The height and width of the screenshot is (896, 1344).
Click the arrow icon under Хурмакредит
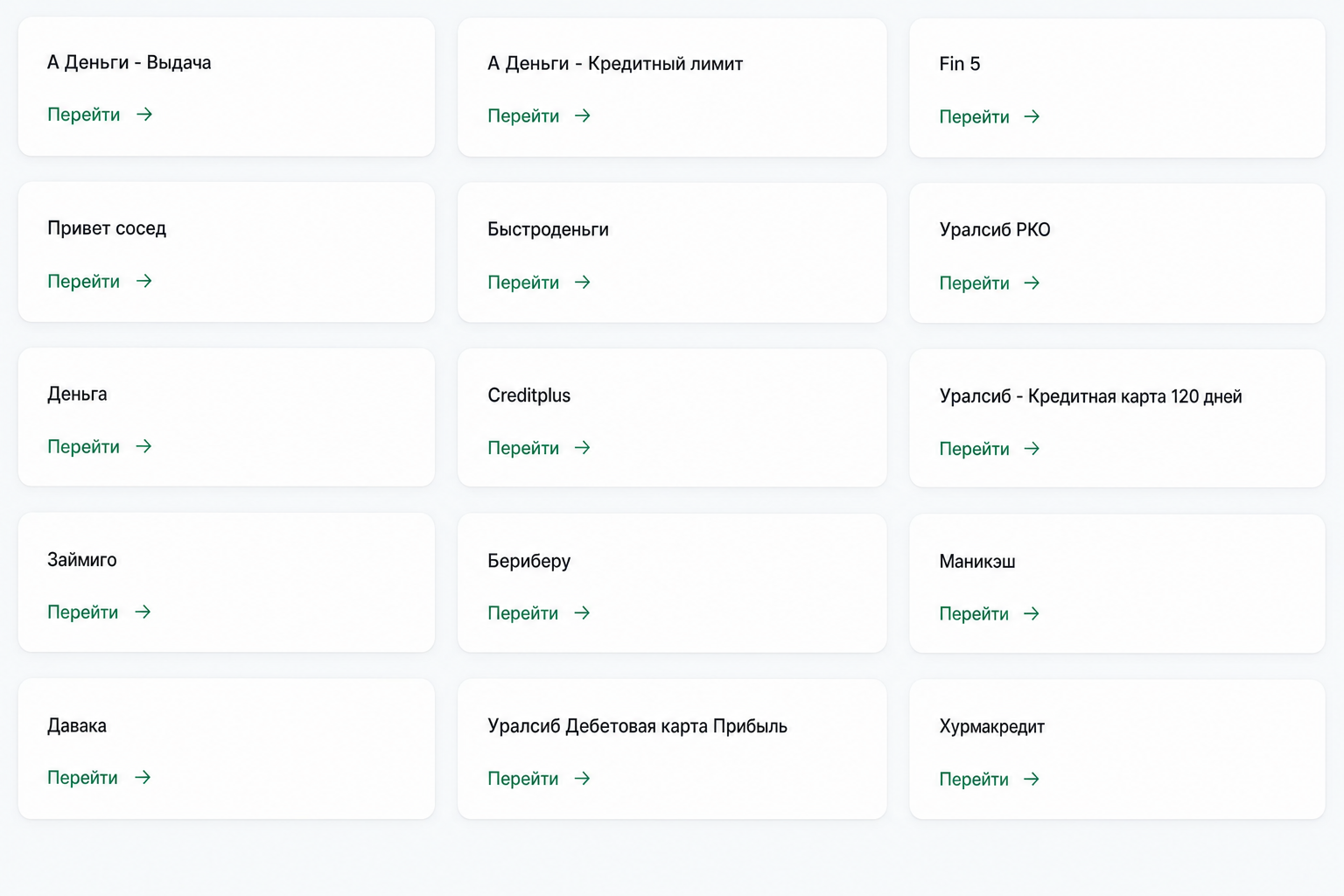1032,779
